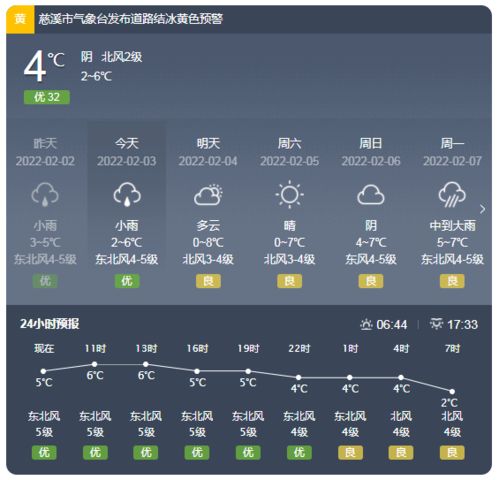
Task: Click the sunrise icon beside 06:44
Action: click(366, 324)
